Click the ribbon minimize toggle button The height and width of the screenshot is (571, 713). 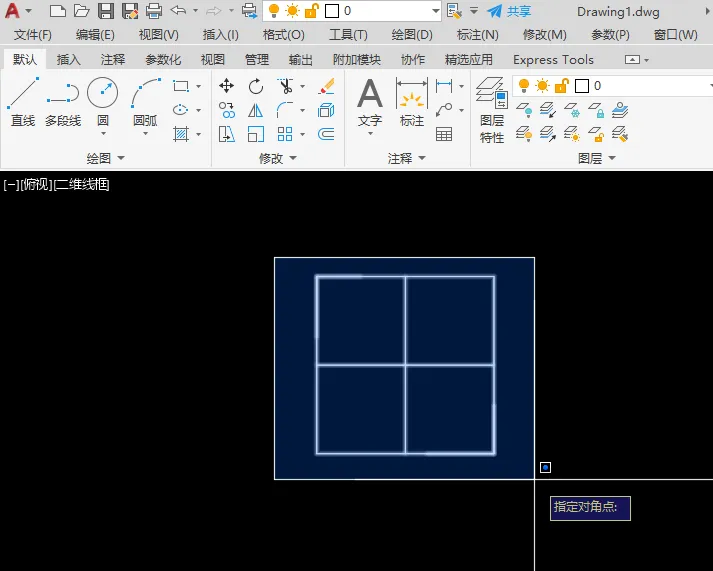point(632,60)
